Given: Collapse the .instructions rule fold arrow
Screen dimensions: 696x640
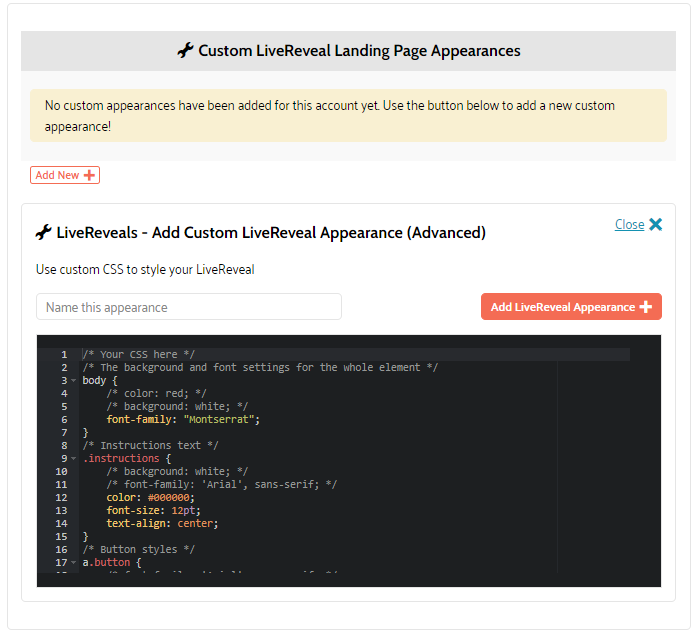Looking at the screenshot, I should [x=74, y=459].
